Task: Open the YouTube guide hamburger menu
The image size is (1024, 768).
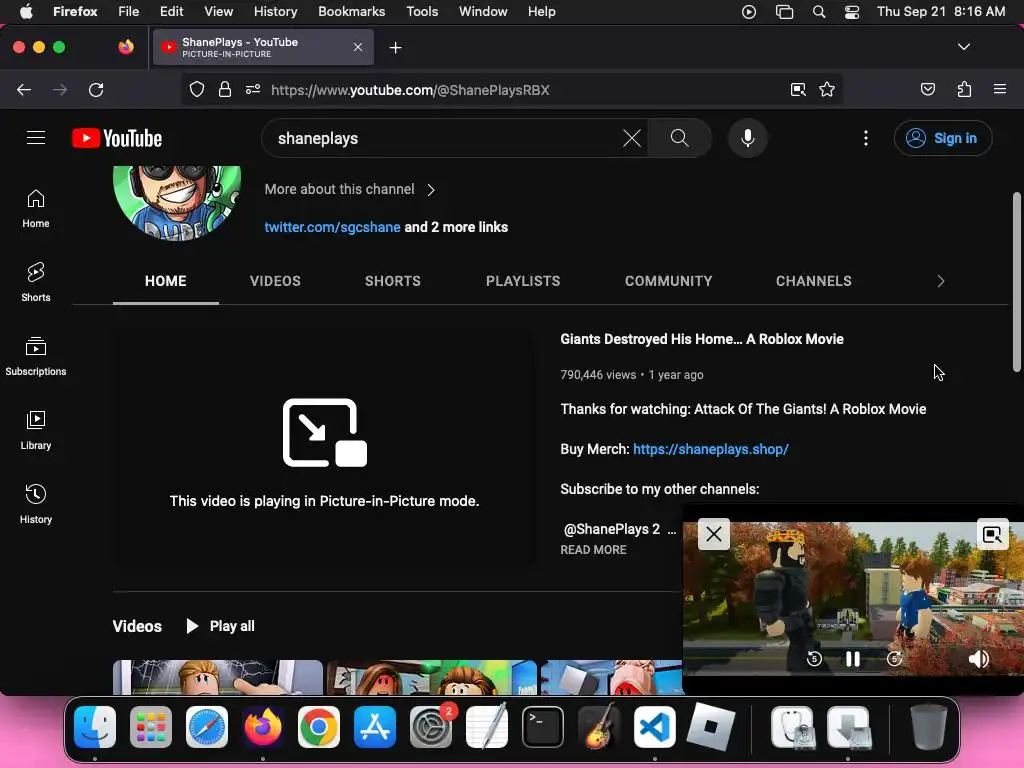Action: click(x=36, y=138)
